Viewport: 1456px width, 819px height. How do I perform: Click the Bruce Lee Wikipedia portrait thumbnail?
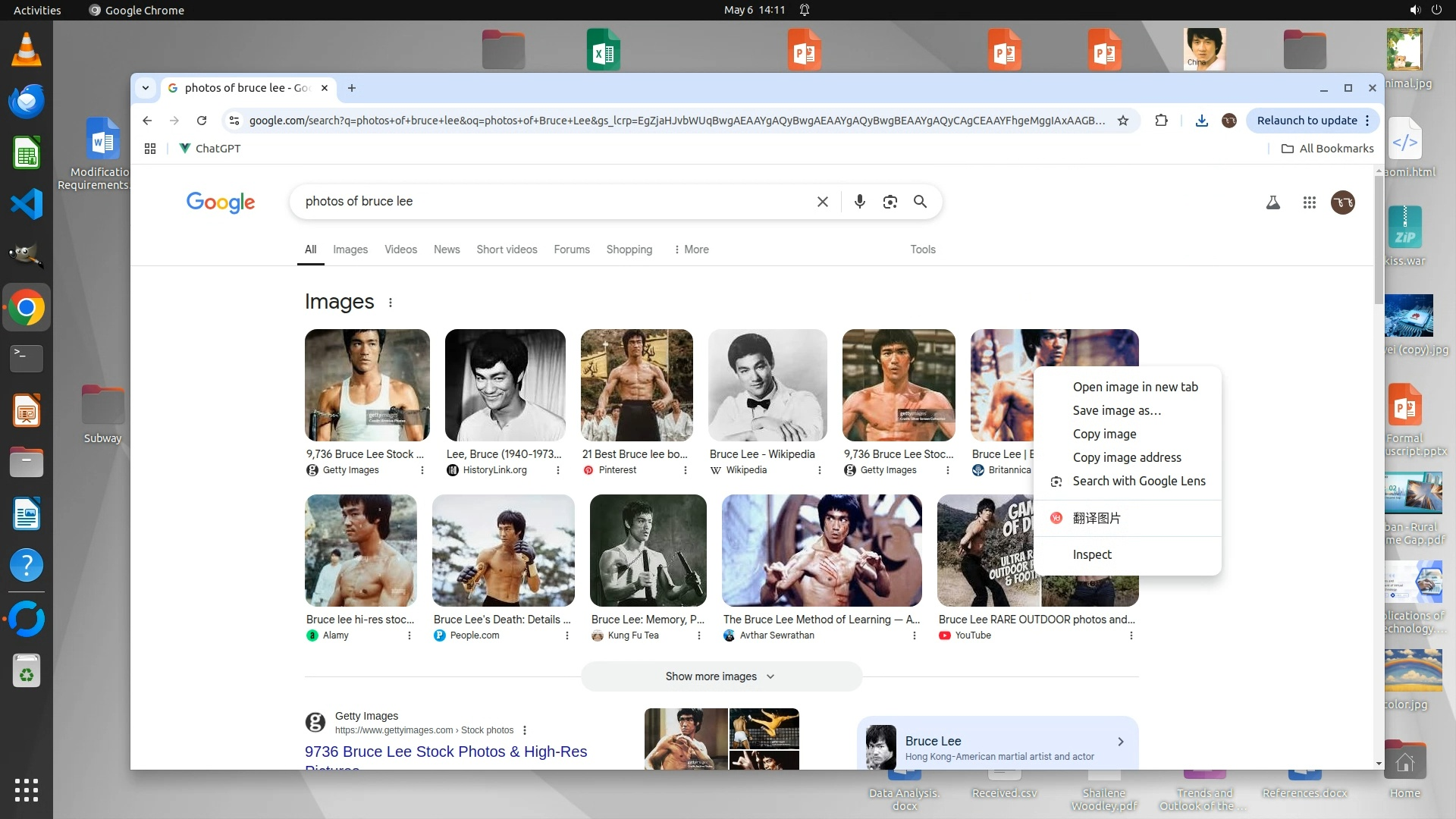(x=767, y=385)
